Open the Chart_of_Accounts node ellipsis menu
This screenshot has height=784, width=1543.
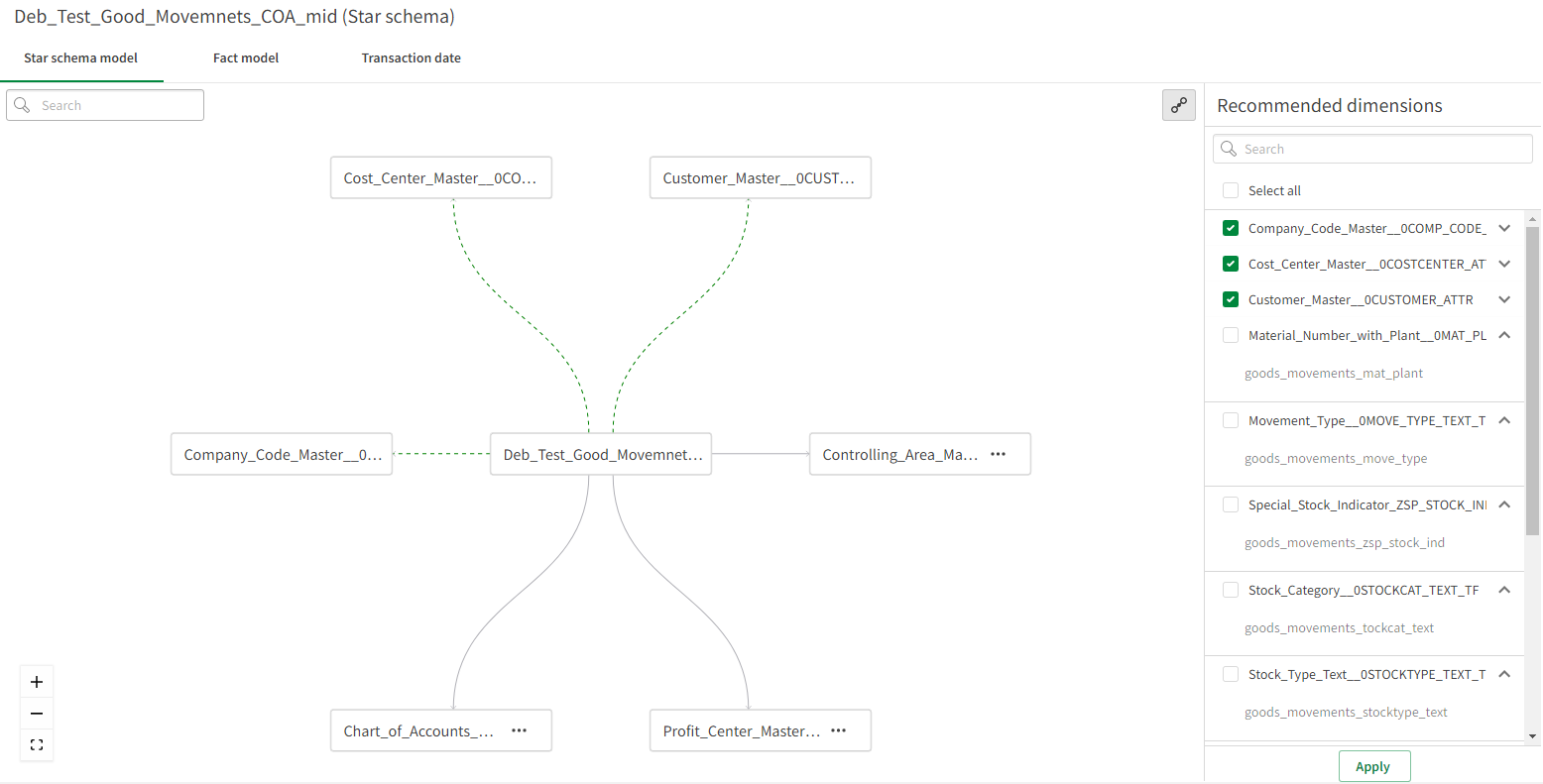(x=519, y=730)
